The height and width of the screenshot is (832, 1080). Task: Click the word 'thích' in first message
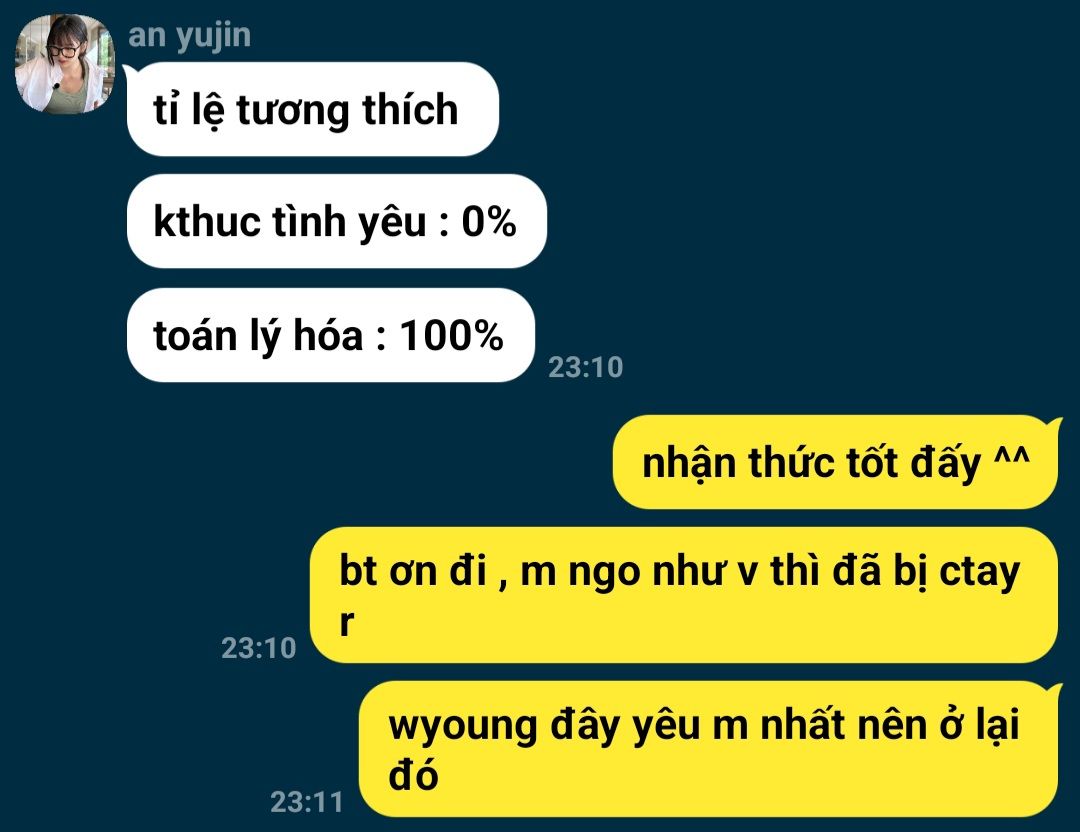[x=411, y=110]
